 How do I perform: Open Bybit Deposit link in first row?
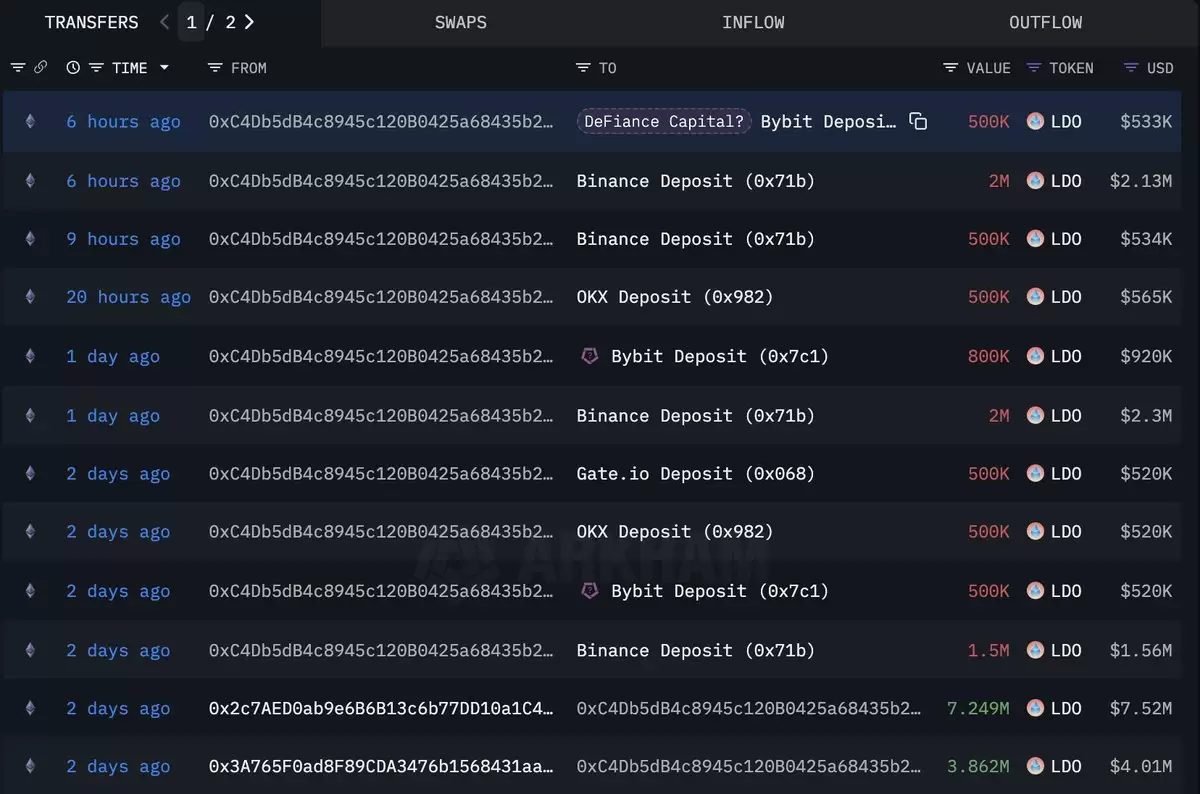tap(829, 122)
